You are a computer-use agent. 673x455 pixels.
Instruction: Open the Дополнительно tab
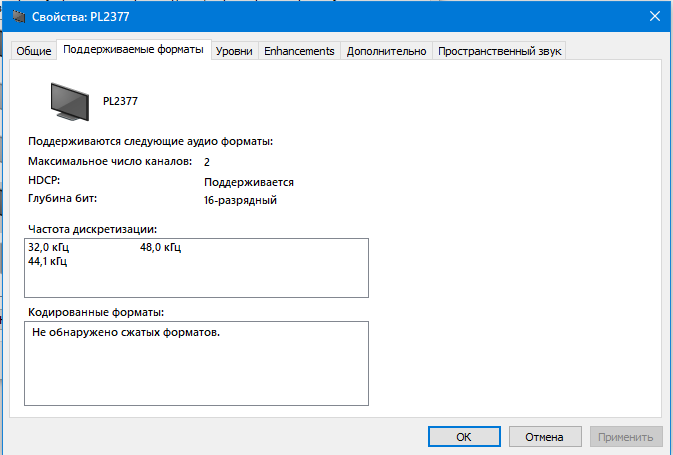(386, 51)
